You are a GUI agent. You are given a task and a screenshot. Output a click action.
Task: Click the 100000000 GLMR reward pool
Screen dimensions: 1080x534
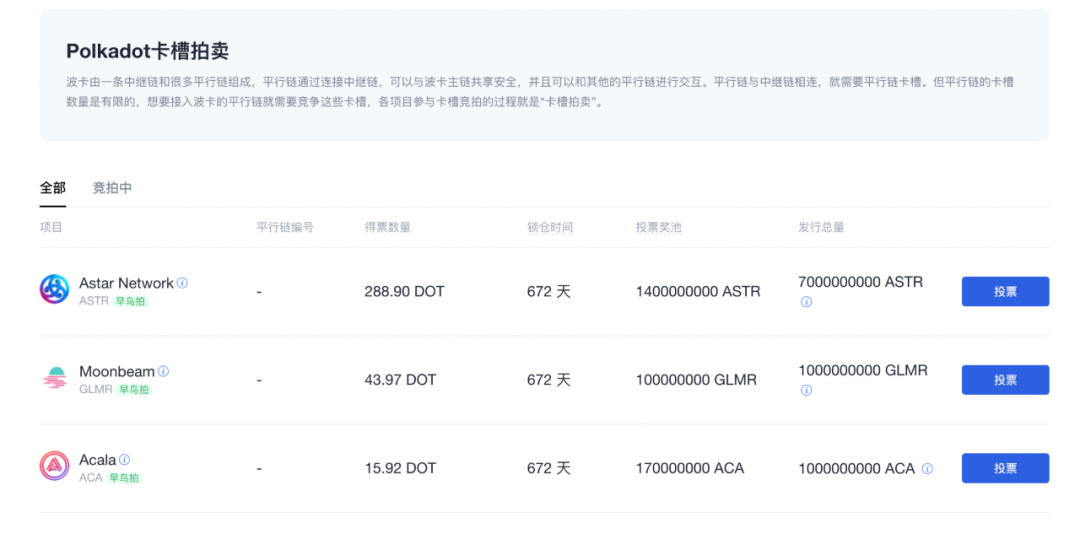pos(696,380)
